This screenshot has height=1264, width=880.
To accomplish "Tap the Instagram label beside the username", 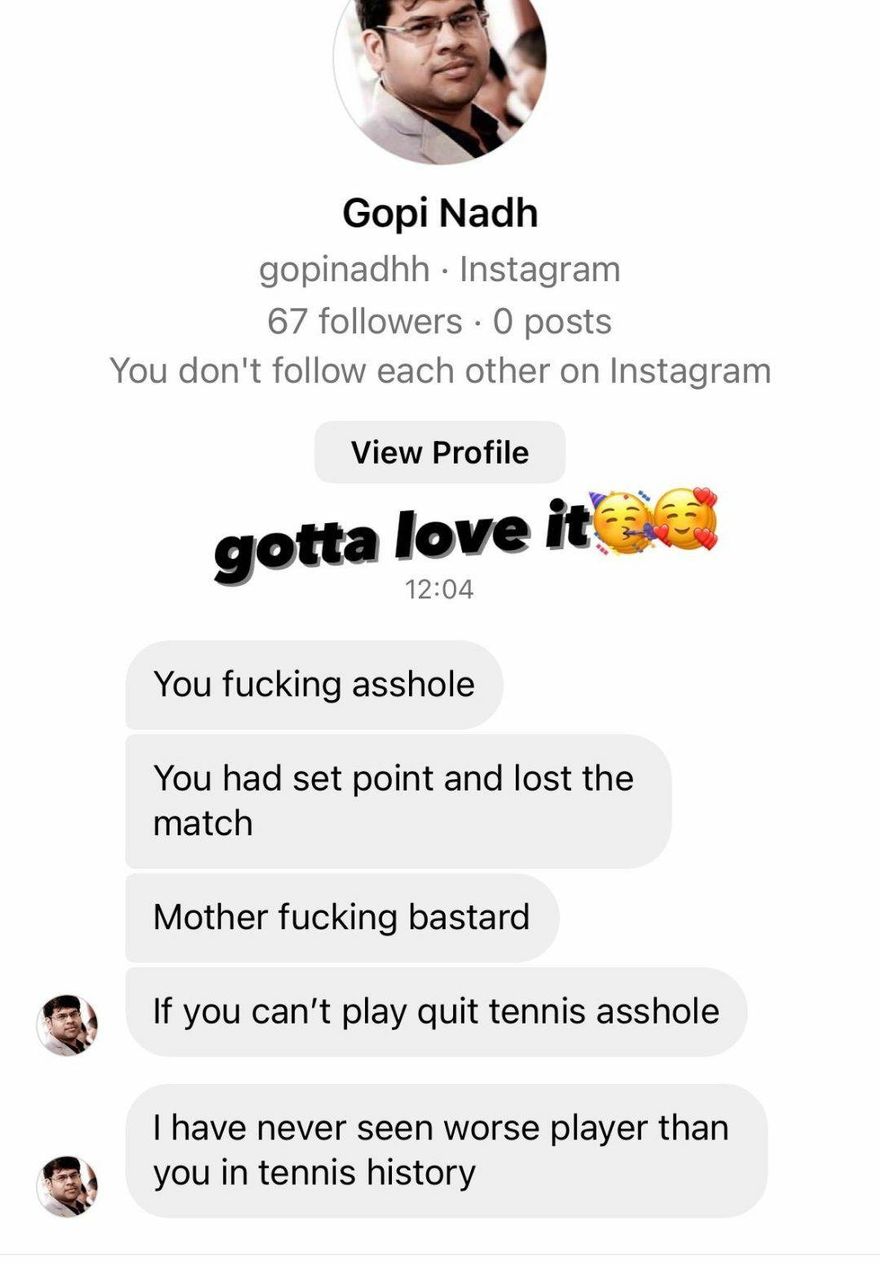I will click(540, 269).
